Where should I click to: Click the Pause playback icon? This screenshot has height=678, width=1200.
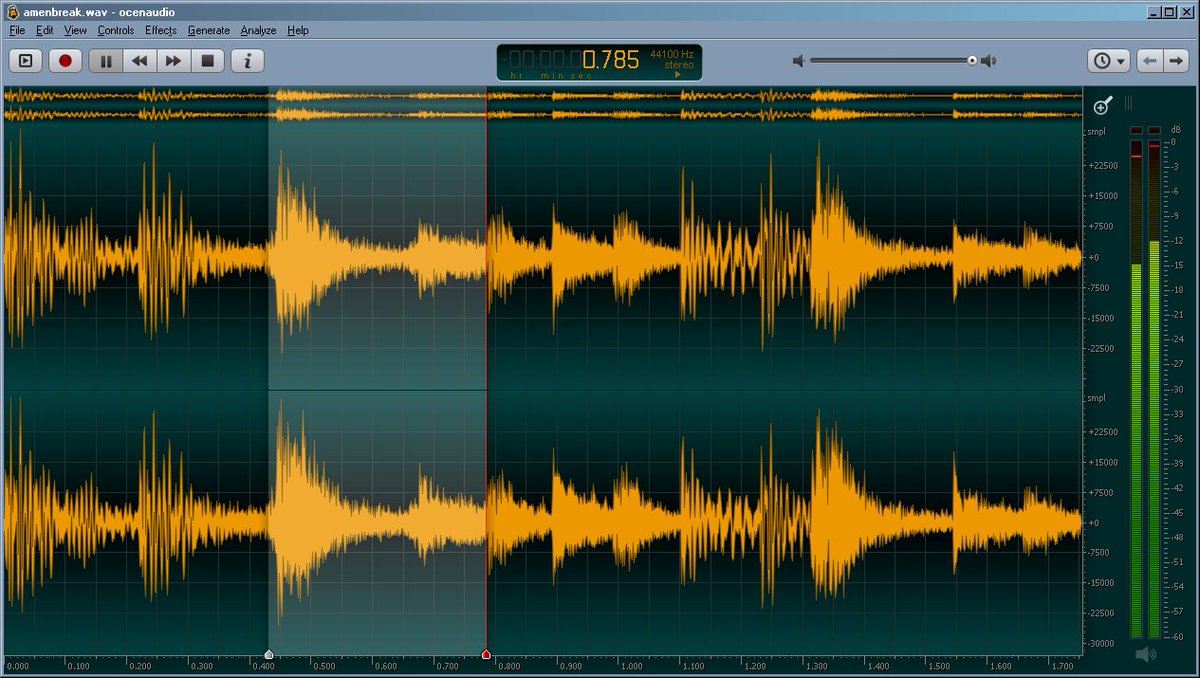click(104, 60)
